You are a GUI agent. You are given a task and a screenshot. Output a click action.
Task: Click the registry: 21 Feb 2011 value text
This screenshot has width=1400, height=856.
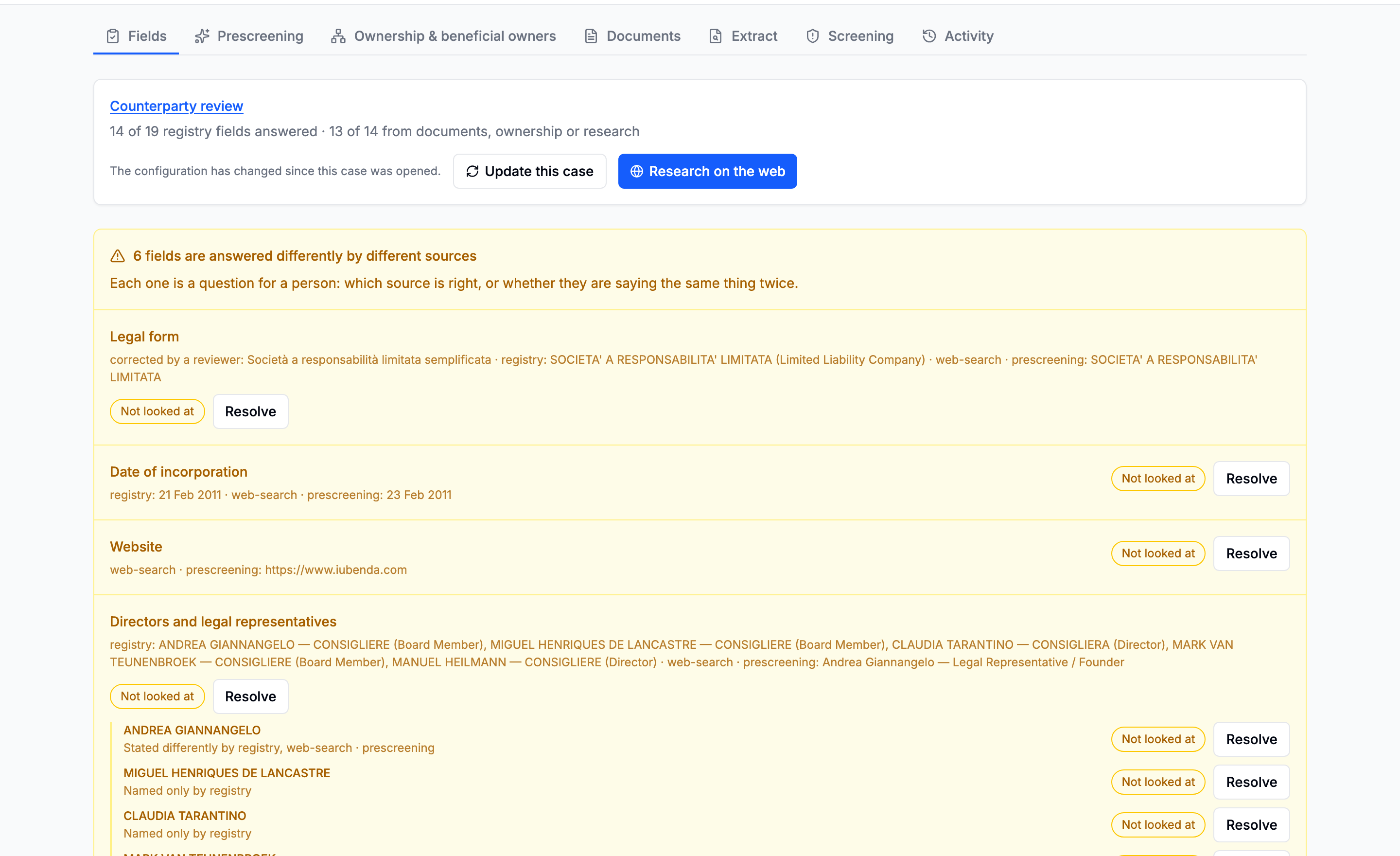click(x=165, y=495)
